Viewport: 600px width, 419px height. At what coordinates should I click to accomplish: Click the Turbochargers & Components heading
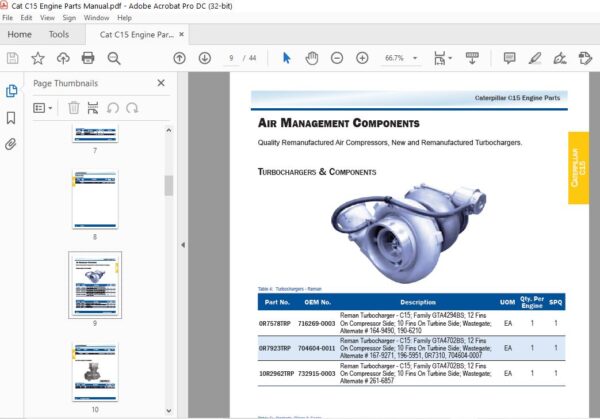tap(317, 172)
